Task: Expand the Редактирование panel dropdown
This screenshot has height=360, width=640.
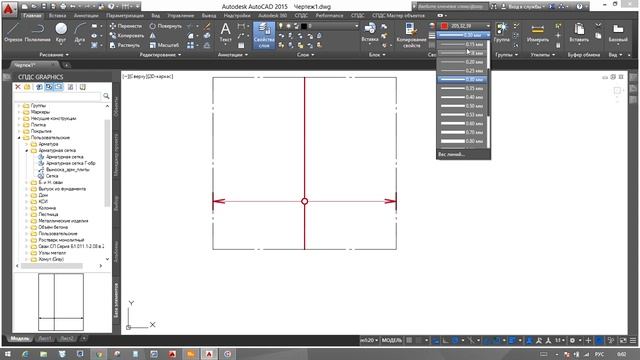Action: click(160, 54)
